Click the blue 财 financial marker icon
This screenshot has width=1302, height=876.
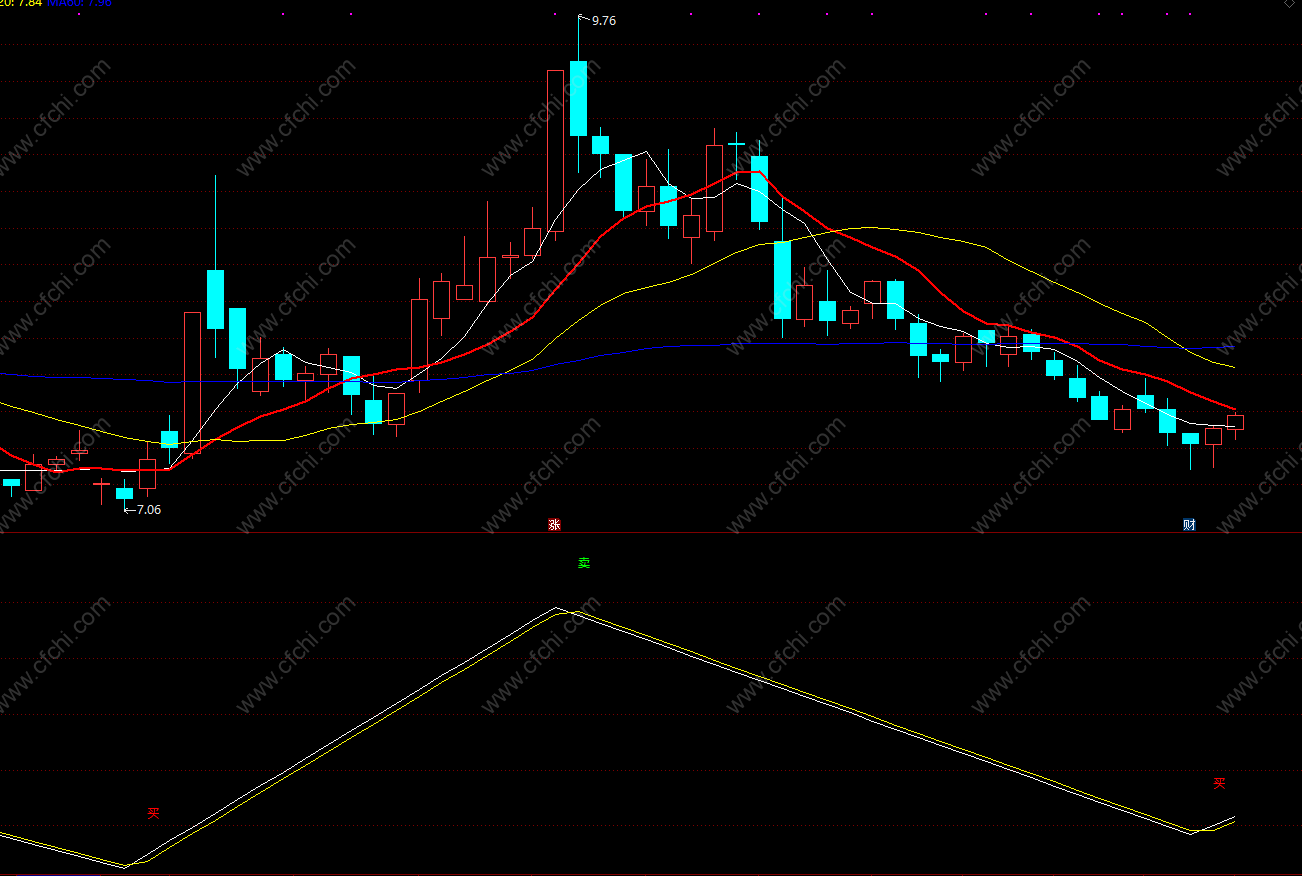1189,525
